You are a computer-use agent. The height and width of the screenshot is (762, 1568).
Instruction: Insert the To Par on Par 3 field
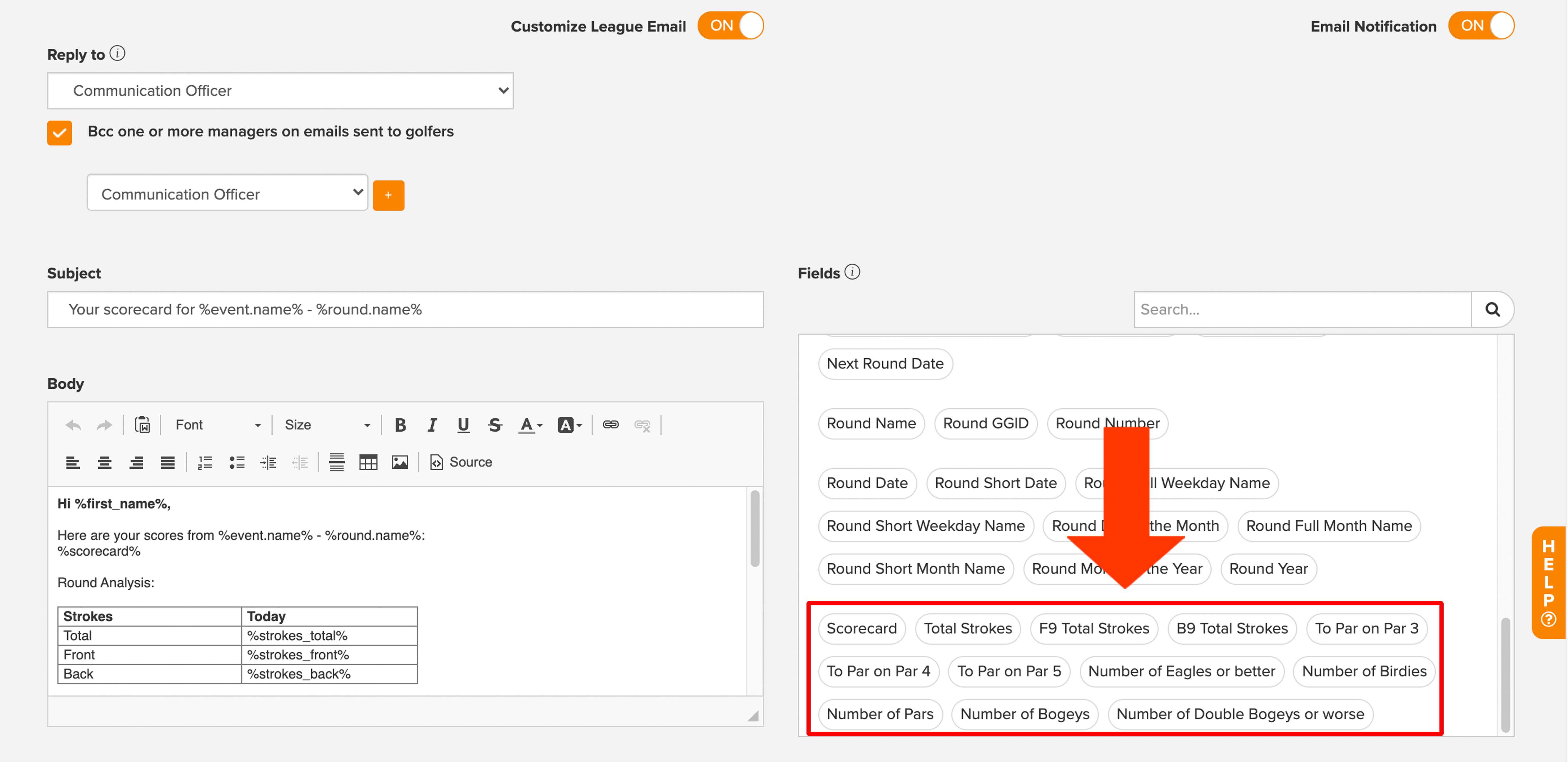point(1367,628)
